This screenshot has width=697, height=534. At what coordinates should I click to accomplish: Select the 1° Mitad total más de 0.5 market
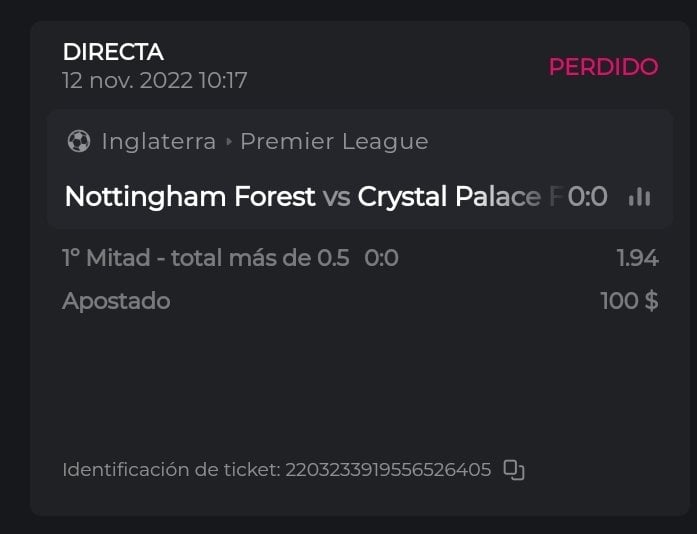tap(205, 258)
